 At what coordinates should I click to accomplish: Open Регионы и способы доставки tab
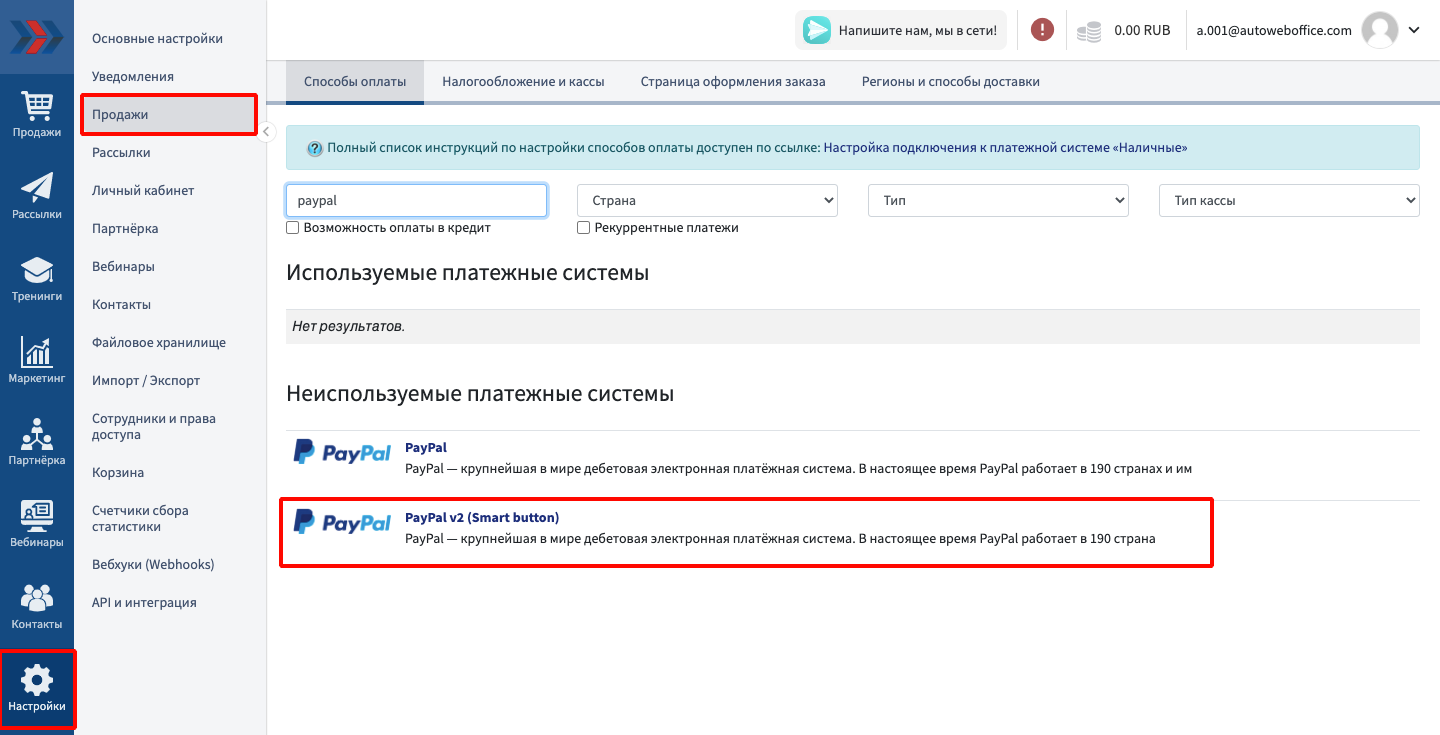point(950,82)
